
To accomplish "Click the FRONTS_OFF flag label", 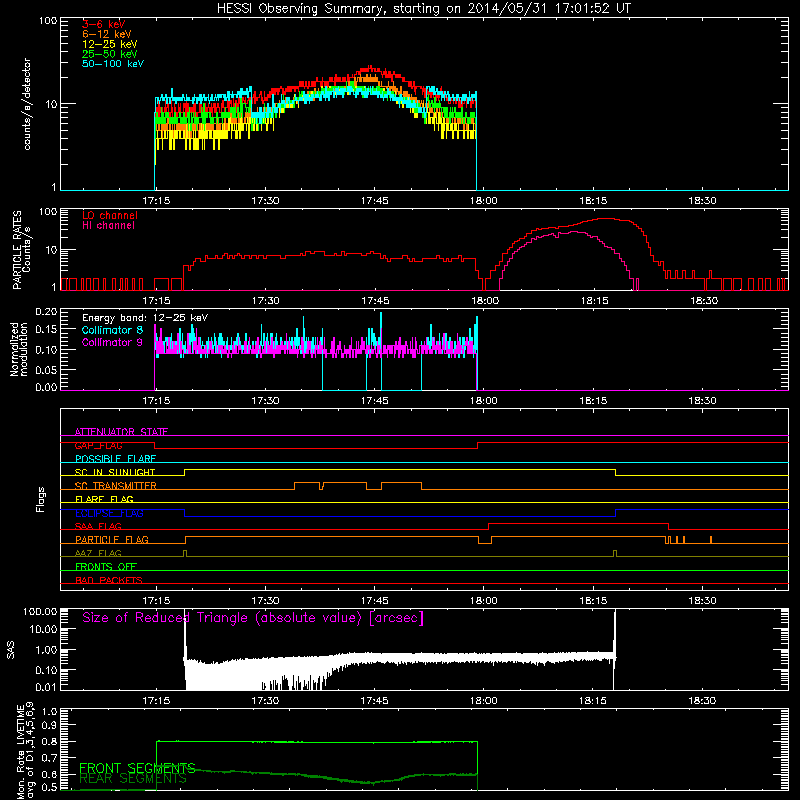I will click(106, 567).
